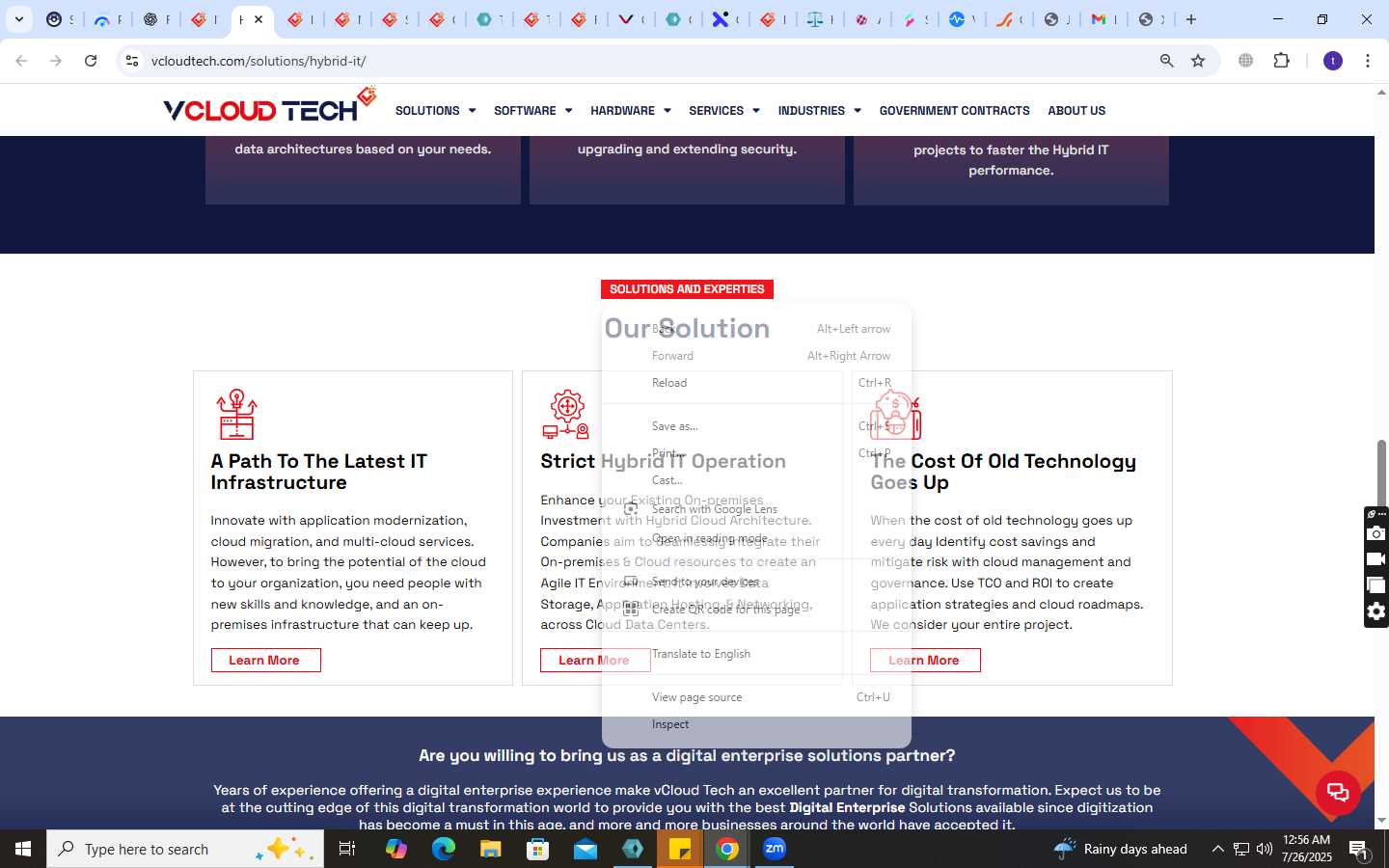The image size is (1389, 868).
Task: Select Save as... in the context menu
Action: point(756,426)
